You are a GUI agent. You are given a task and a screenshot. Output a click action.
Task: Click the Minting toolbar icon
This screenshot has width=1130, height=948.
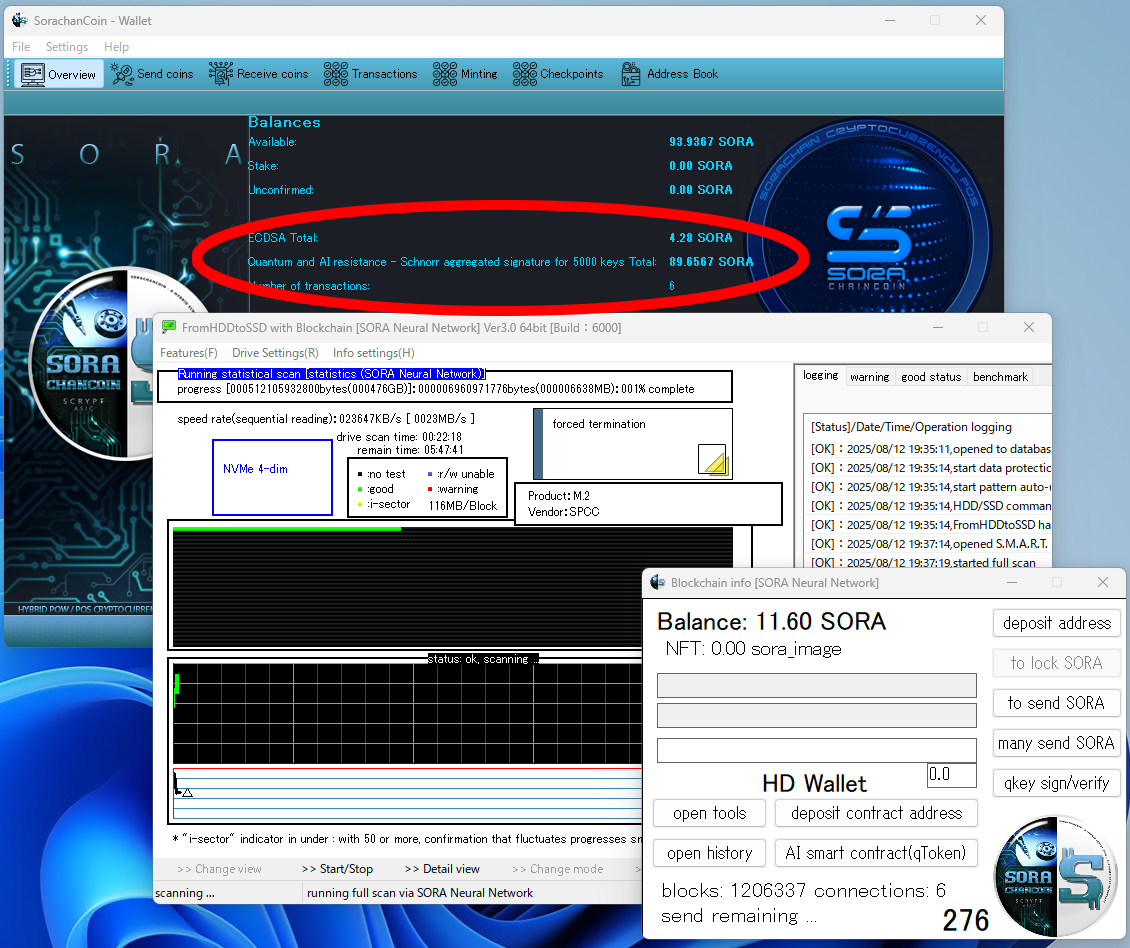tap(445, 74)
